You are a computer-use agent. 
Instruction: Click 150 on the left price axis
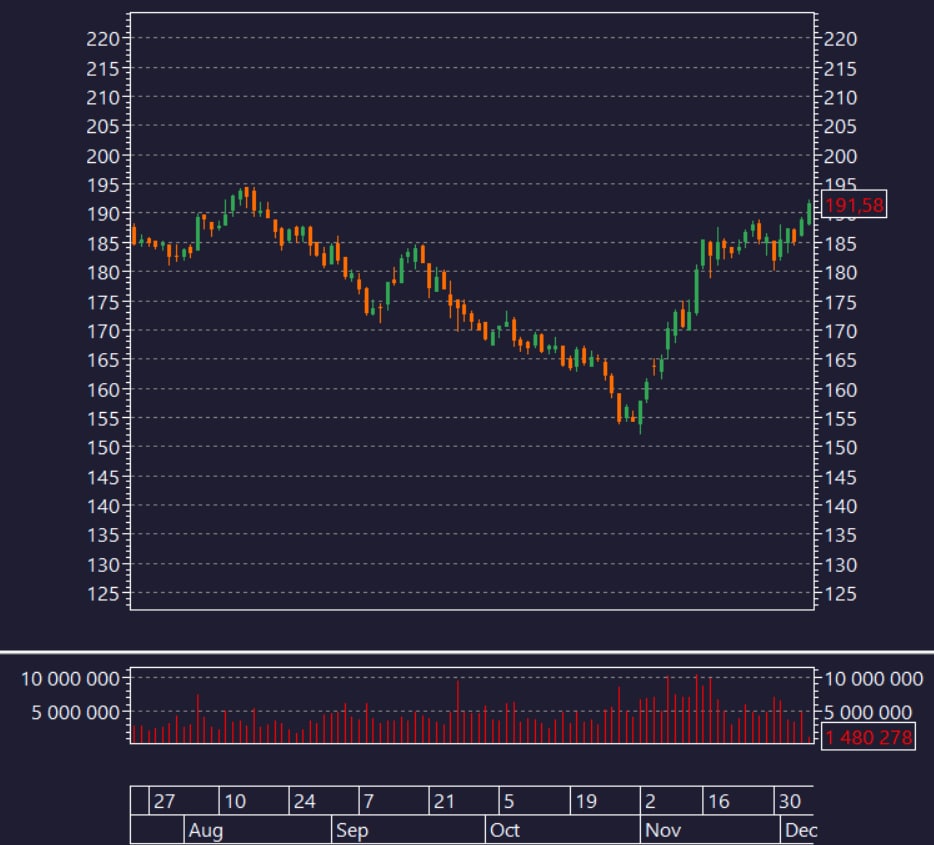click(x=103, y=448)
